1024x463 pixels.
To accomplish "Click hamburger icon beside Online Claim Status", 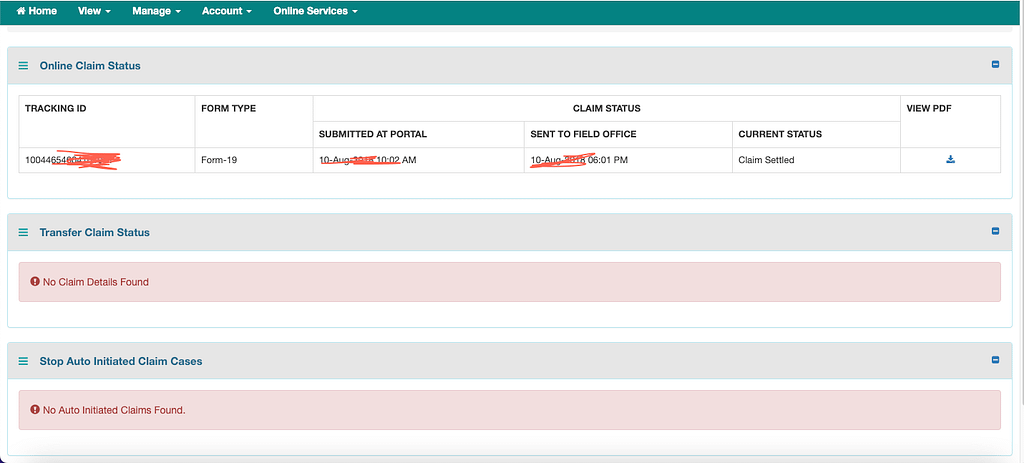I will tap(24, 66).
